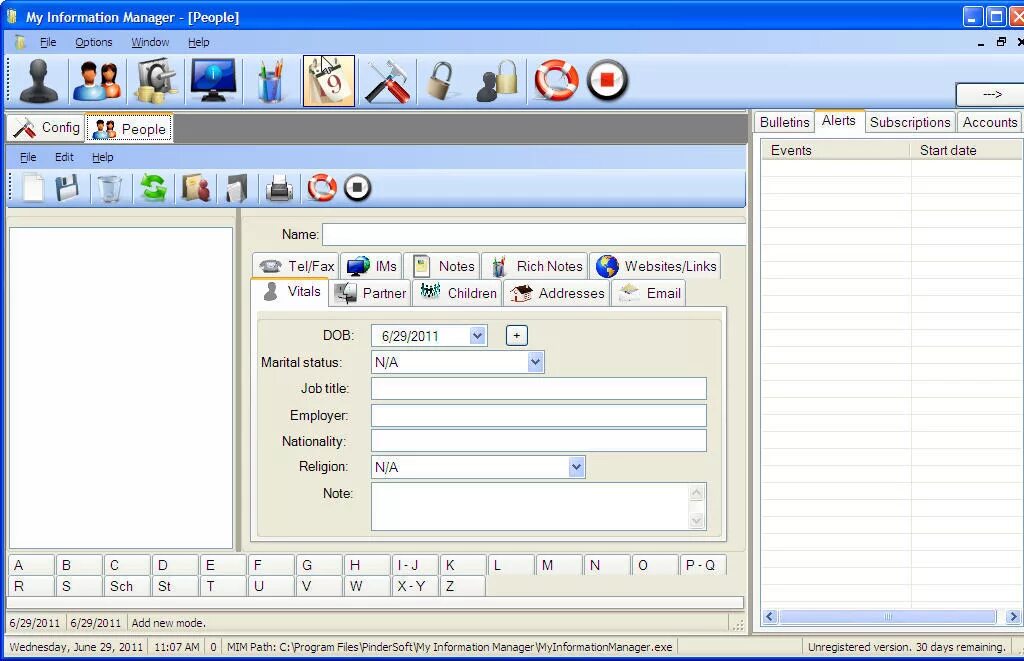This screenshot has height=661, width=1024.
Task: Click into the Name field
Action: pyautogui.click(x=534, y=234)
